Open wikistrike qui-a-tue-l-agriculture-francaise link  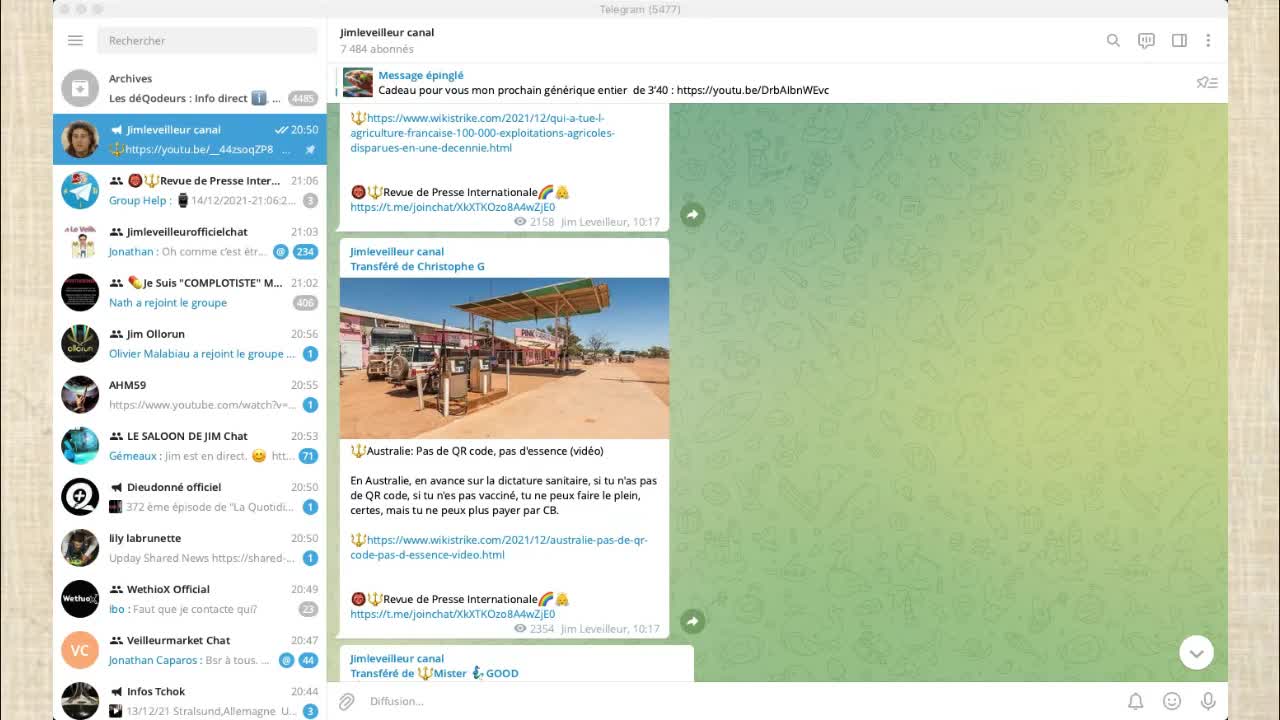tap(483, 132)
